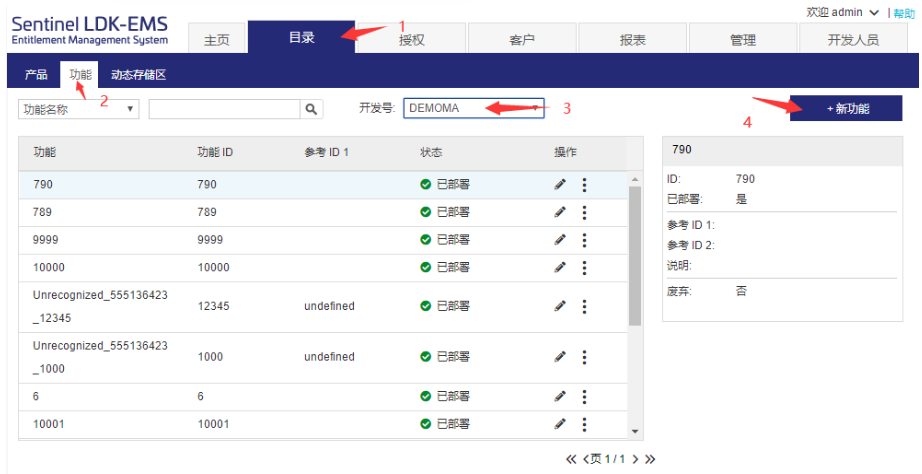Open the 开发号 DEMOMA dropdown
The width and height of the screenshot is (922, 474).
pyautogui.click(x=474, y=108)
